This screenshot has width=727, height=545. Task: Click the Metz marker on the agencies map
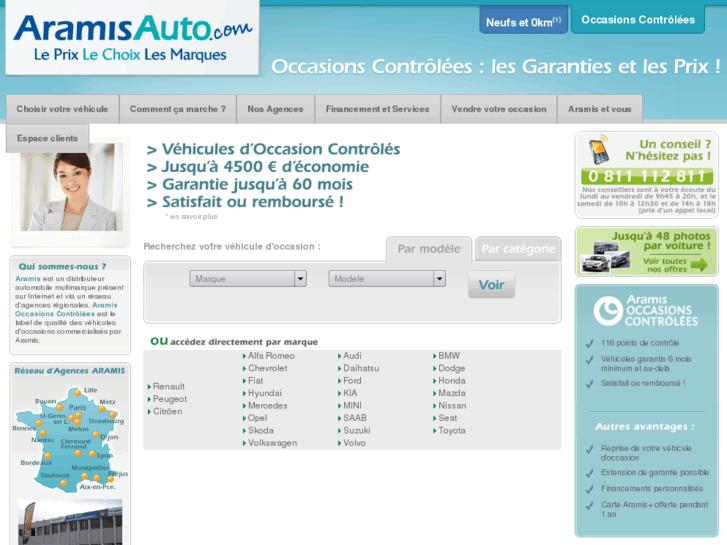(x=102, y=410)
